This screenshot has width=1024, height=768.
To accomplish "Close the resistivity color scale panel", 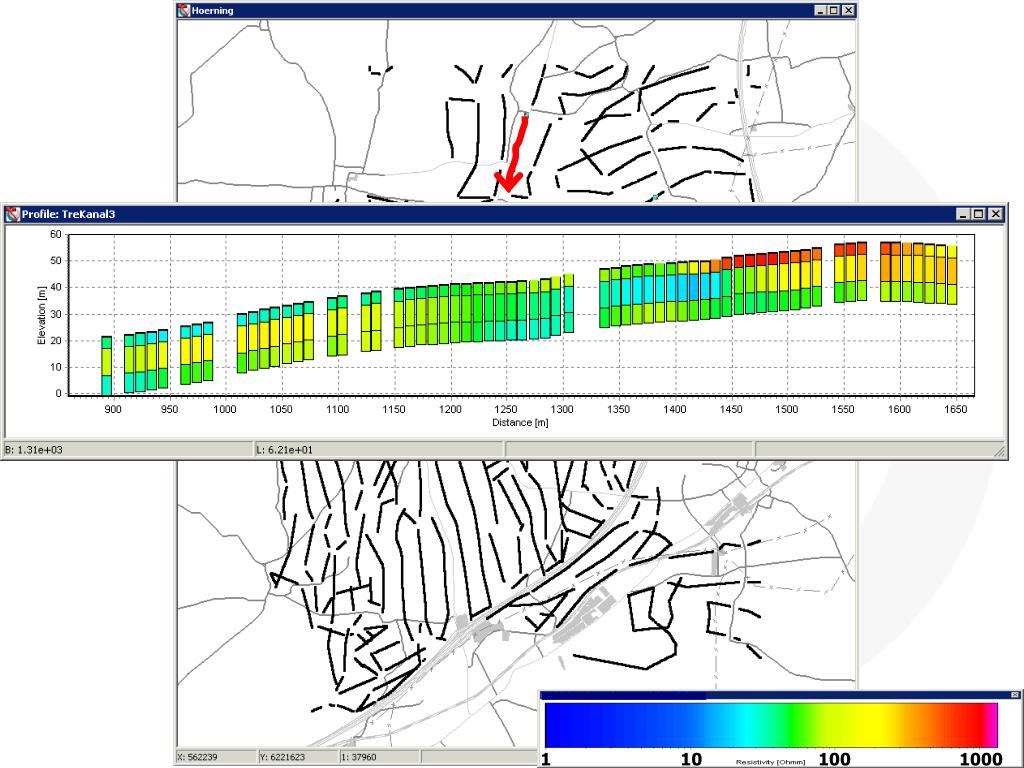I will tap(1015, 695).
